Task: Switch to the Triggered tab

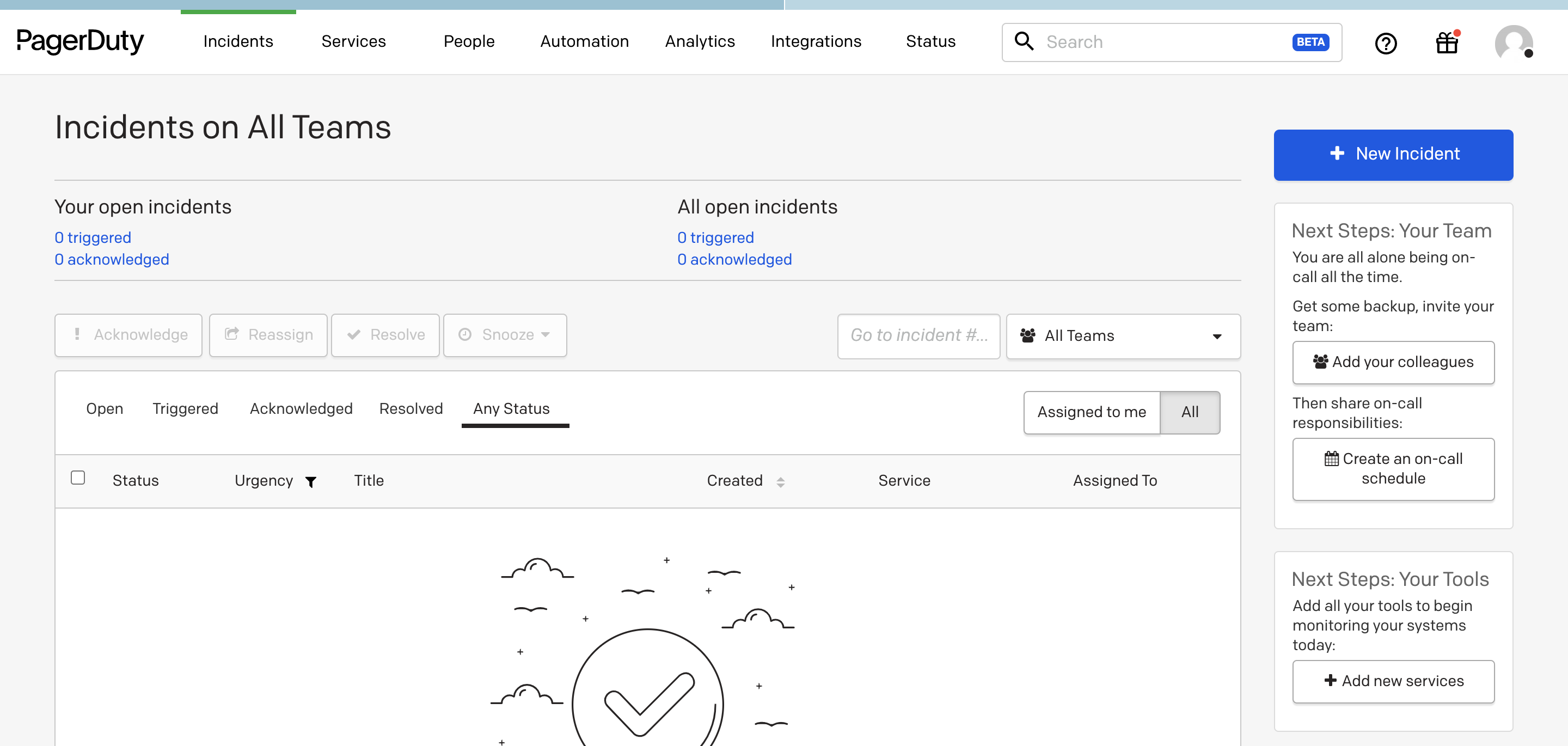Action: (185, 408)
